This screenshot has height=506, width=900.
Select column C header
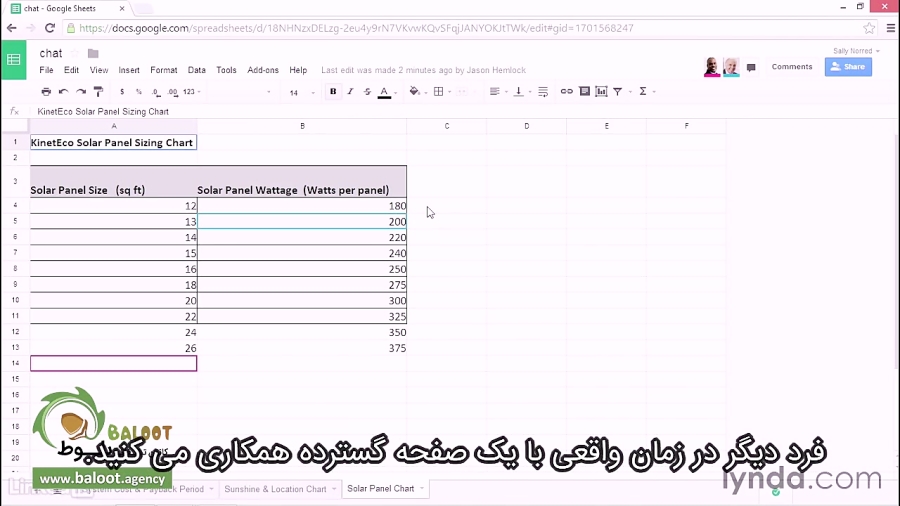(x=447, y=126)
